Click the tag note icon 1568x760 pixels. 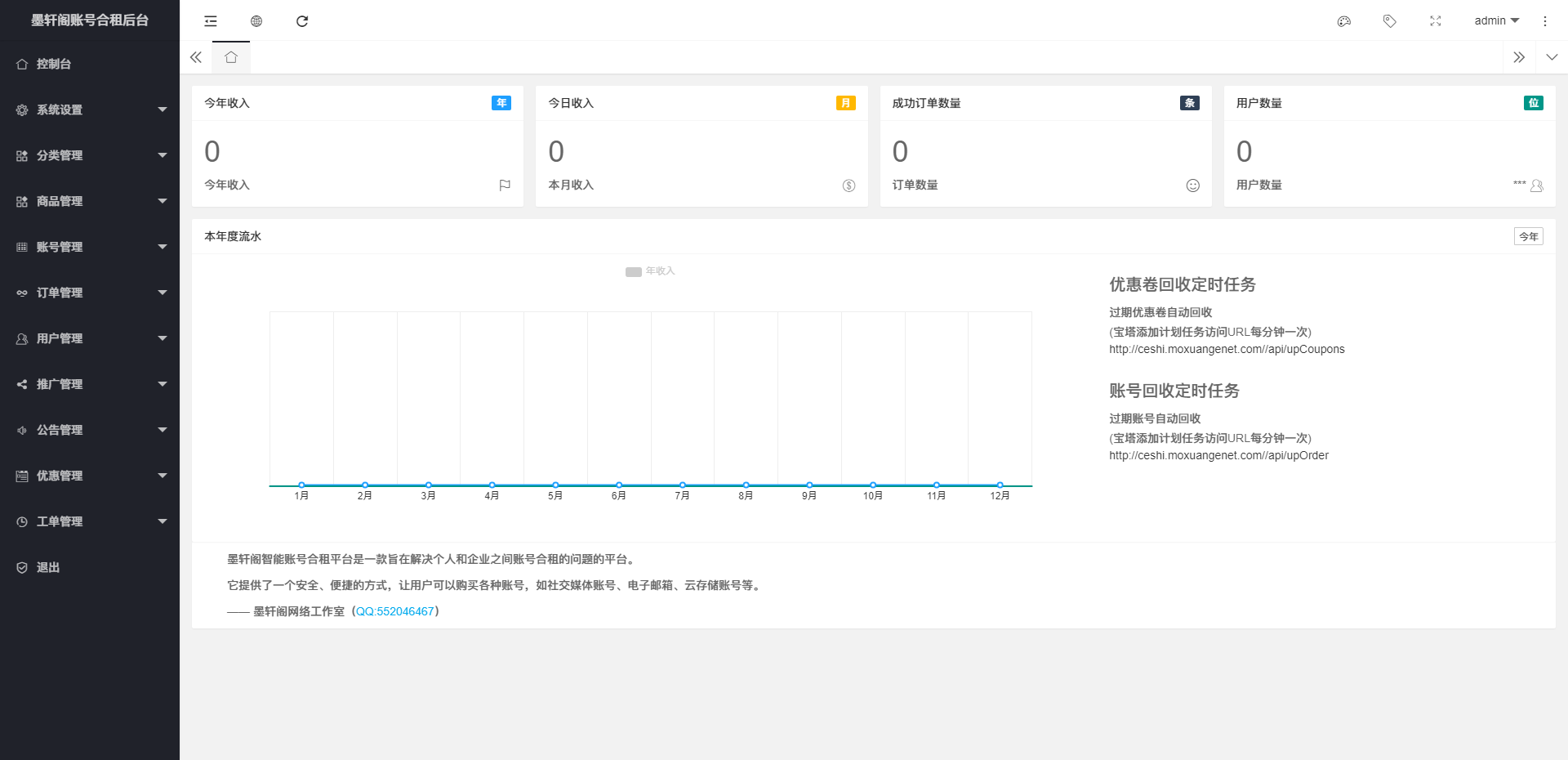click(1390, 21)
